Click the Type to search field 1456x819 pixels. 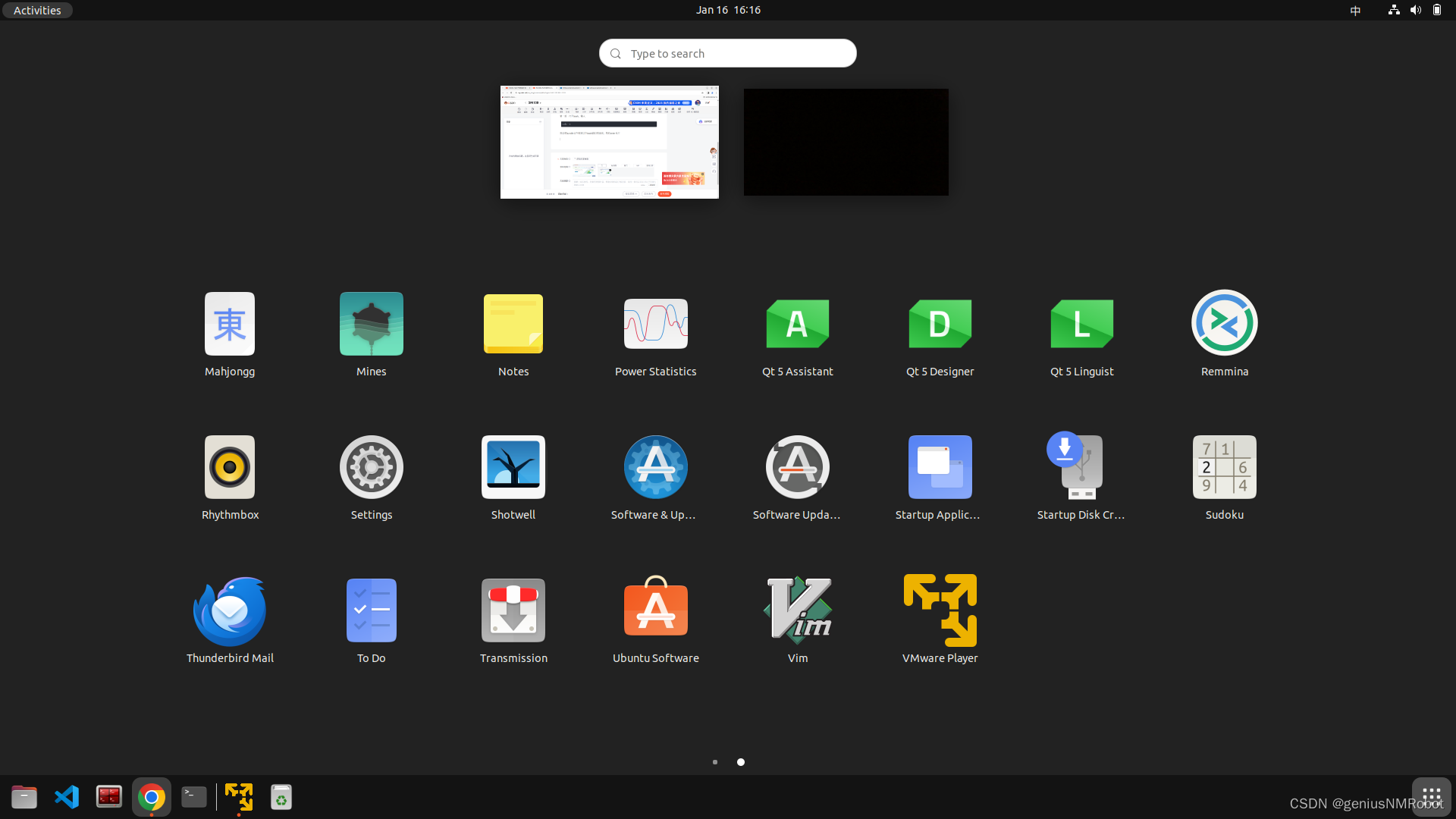(x=727, y=53)
